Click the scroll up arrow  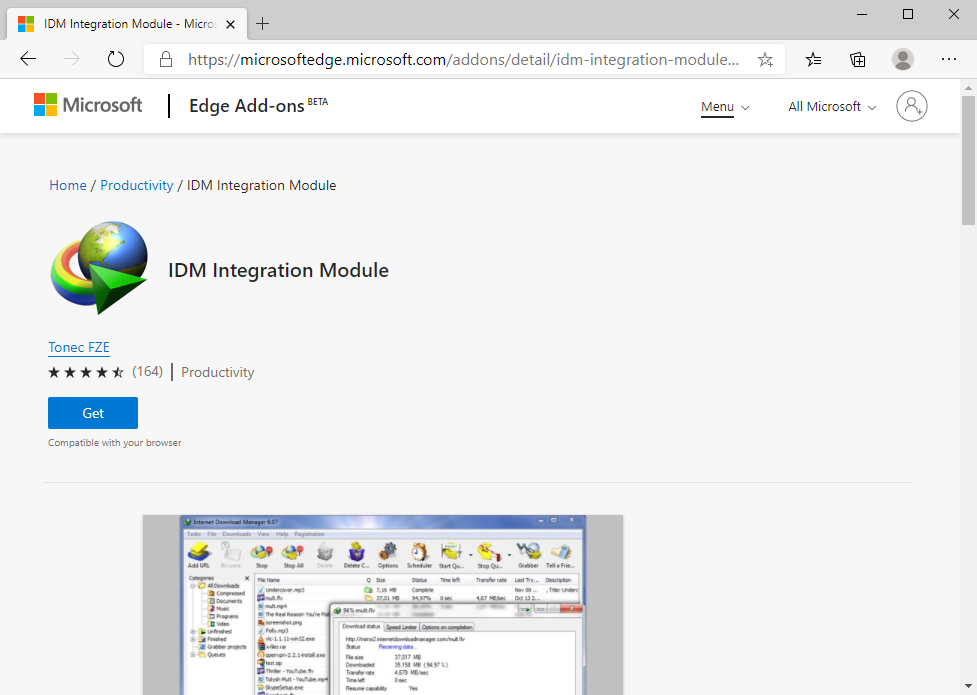point(968,87)
